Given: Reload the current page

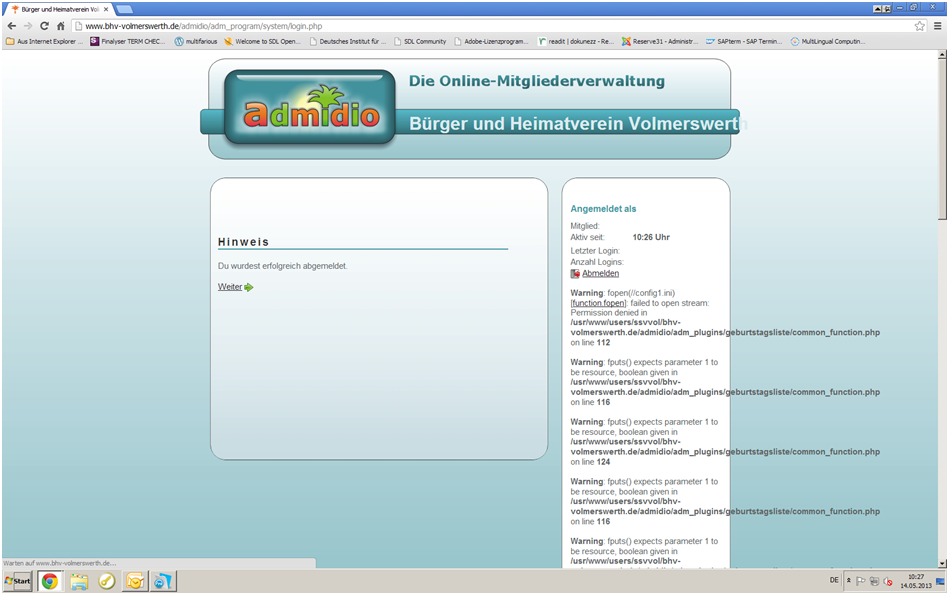Looking at the screenshot, I should (44, 25).
